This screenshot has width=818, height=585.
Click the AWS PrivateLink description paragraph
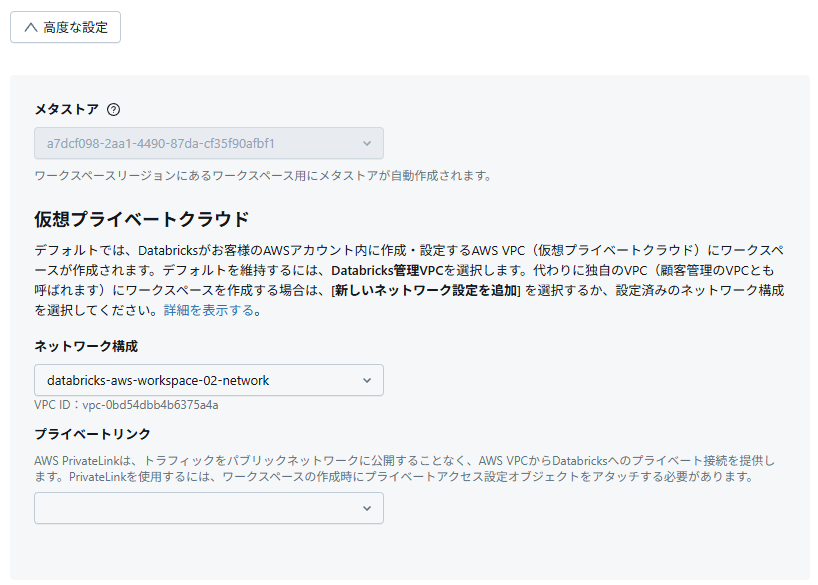click(404, 468)
